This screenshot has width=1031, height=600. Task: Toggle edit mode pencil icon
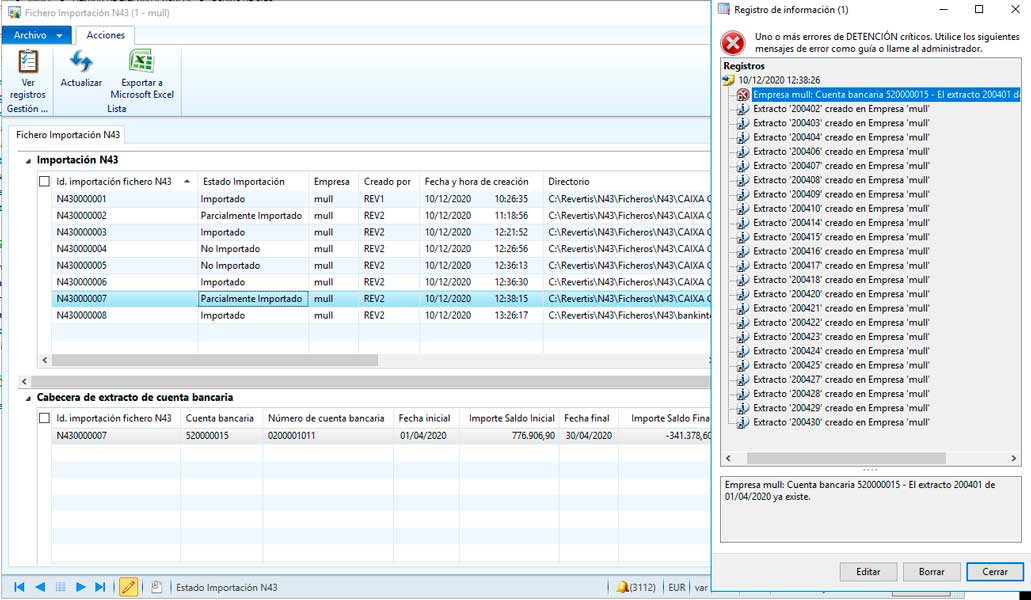tap(128, 587)
